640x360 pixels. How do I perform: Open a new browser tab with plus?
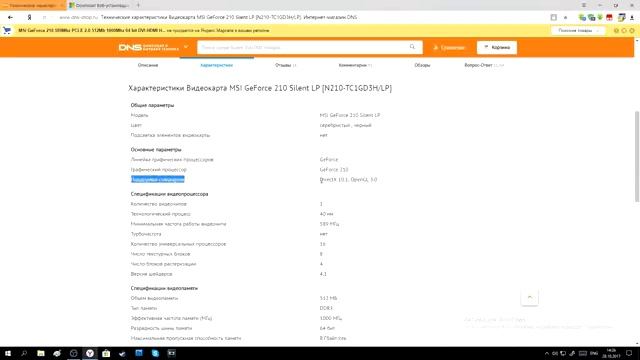(x=138, y=5)
